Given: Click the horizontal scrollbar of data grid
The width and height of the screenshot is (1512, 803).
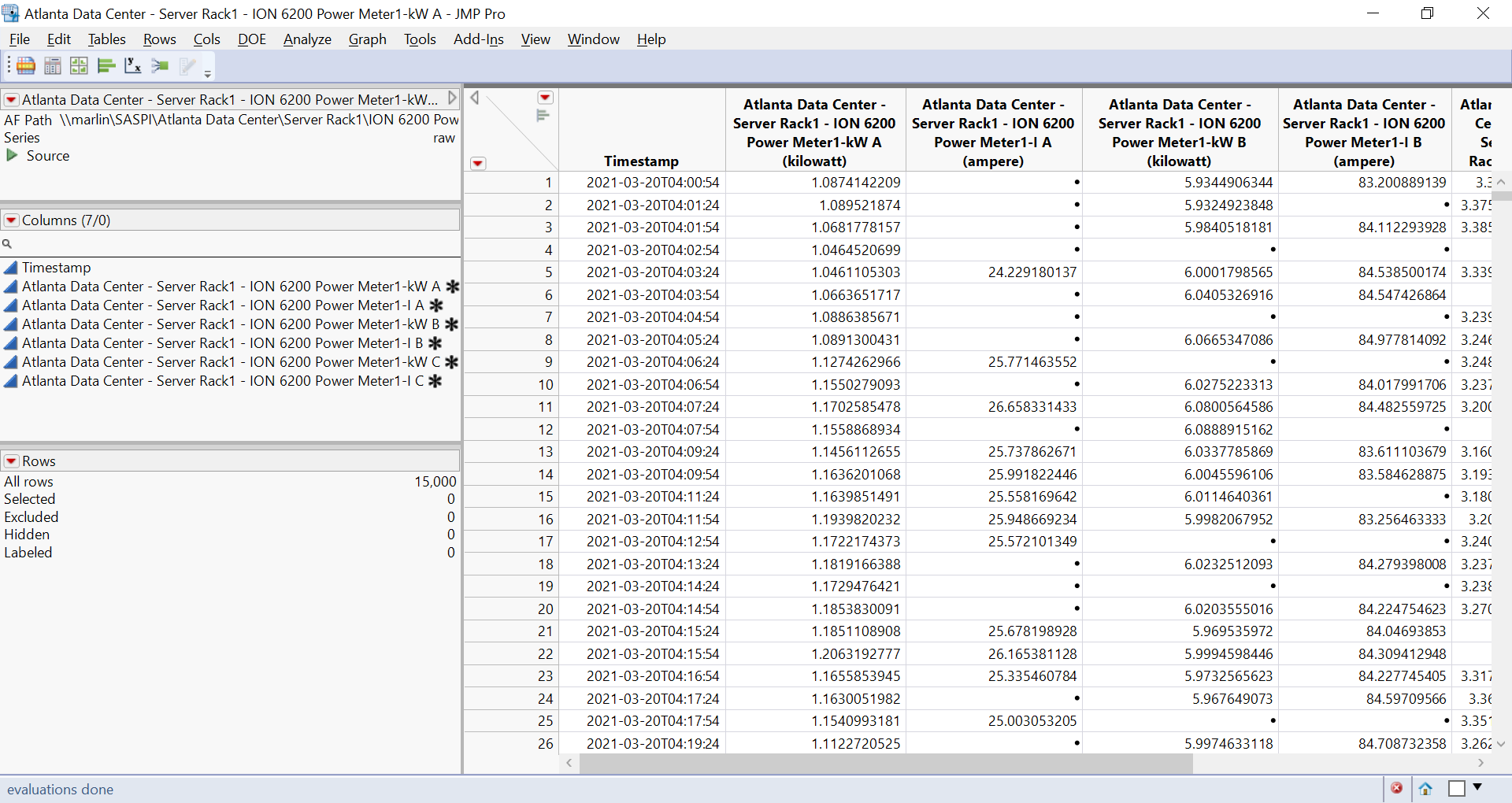Looking at the screenshot, I should click(x=886, y=763).
